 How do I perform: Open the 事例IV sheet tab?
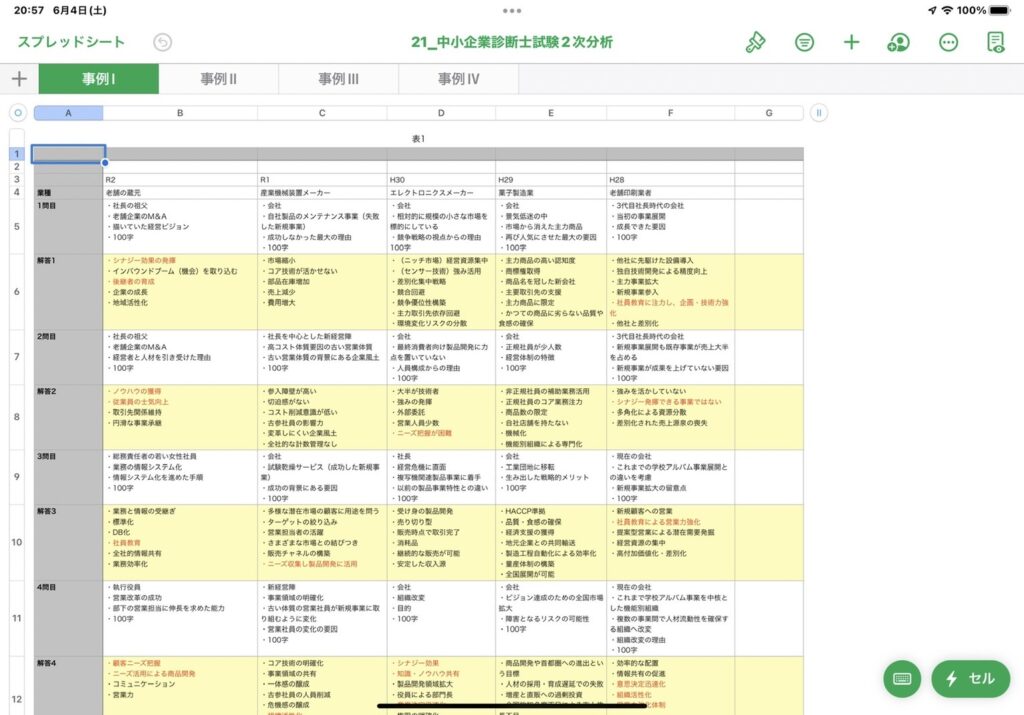click(x=458, y=79)
